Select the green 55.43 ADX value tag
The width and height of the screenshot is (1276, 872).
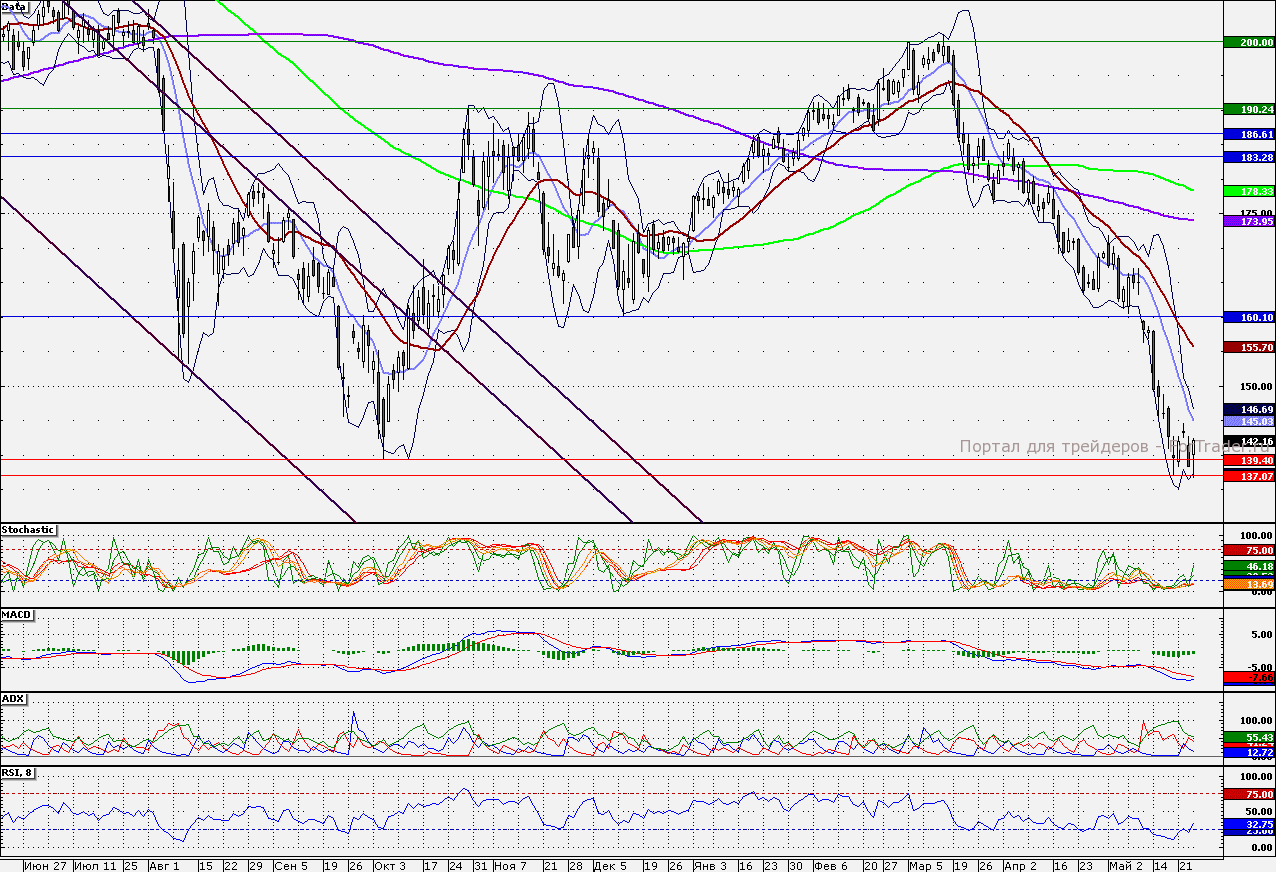click(x=1249, y=737)
